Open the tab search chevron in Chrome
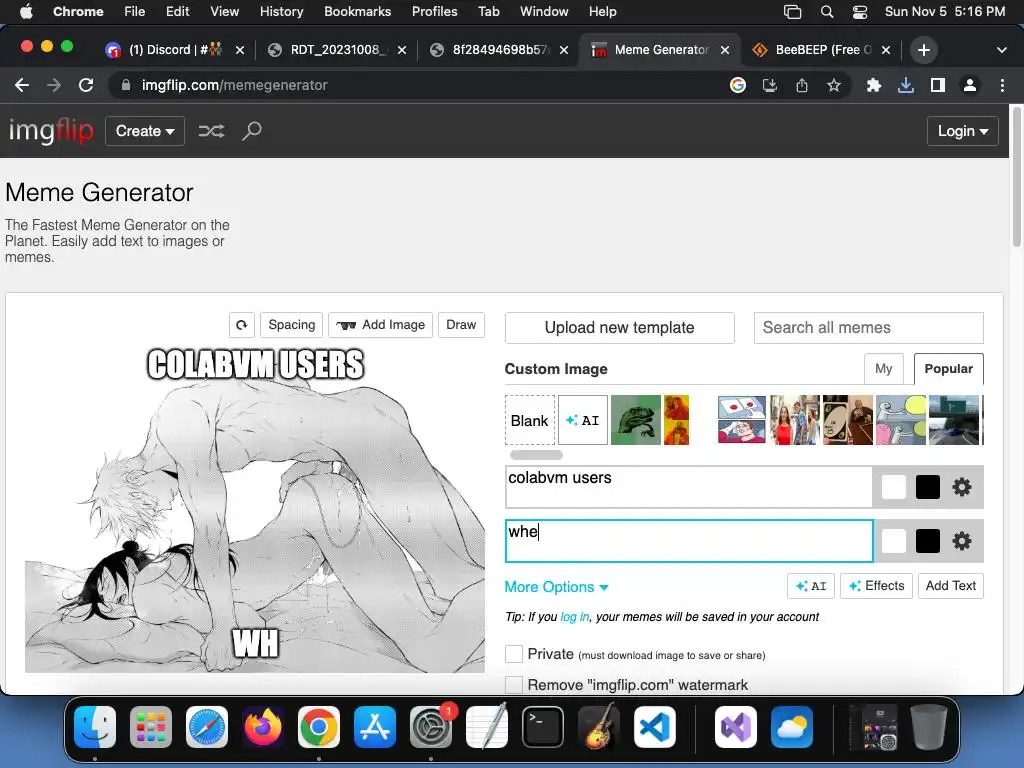This screenshot has height=768, width=1024. point(1002,50)
